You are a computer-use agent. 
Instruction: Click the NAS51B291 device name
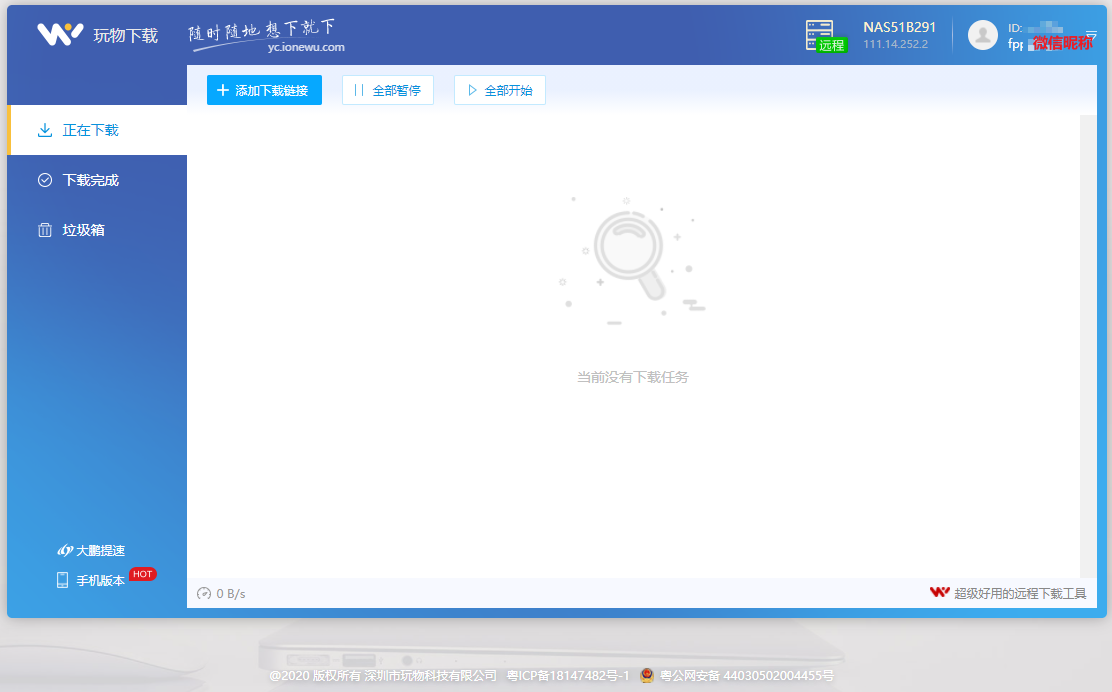point(898,27)
